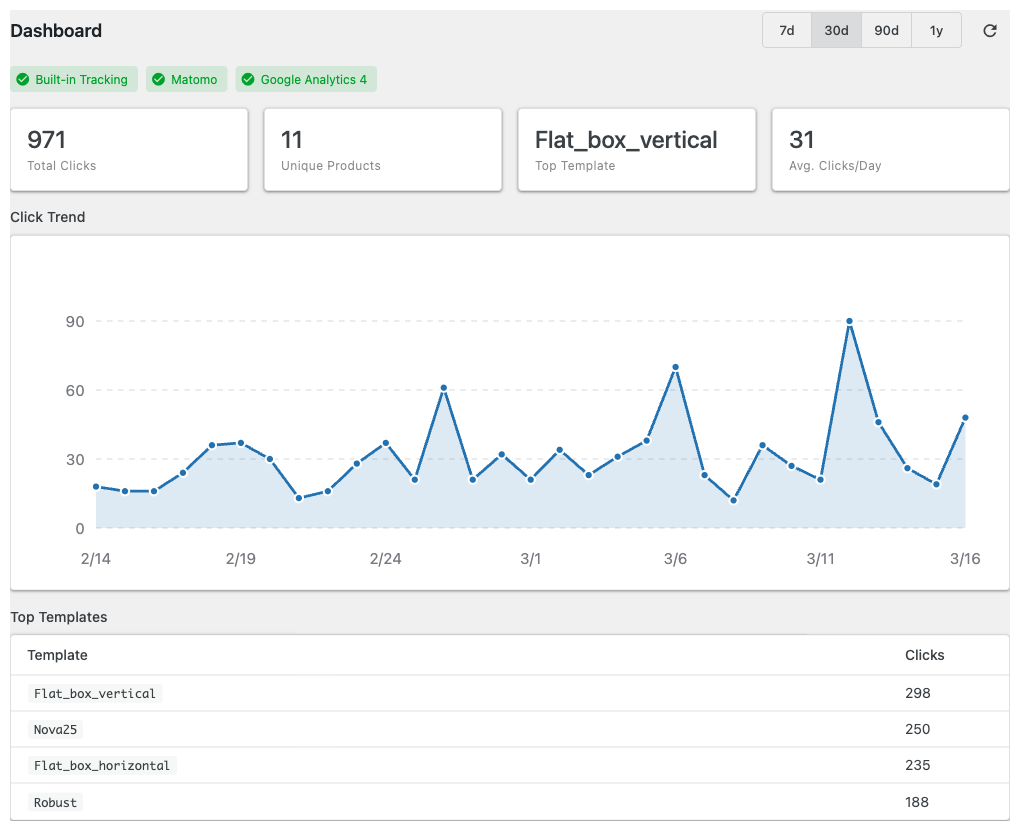Image resolution: width=1020 pixels, height=831 pixels.
Task: Open the Flat_box_vertical template entry
Action: [94, 693]
